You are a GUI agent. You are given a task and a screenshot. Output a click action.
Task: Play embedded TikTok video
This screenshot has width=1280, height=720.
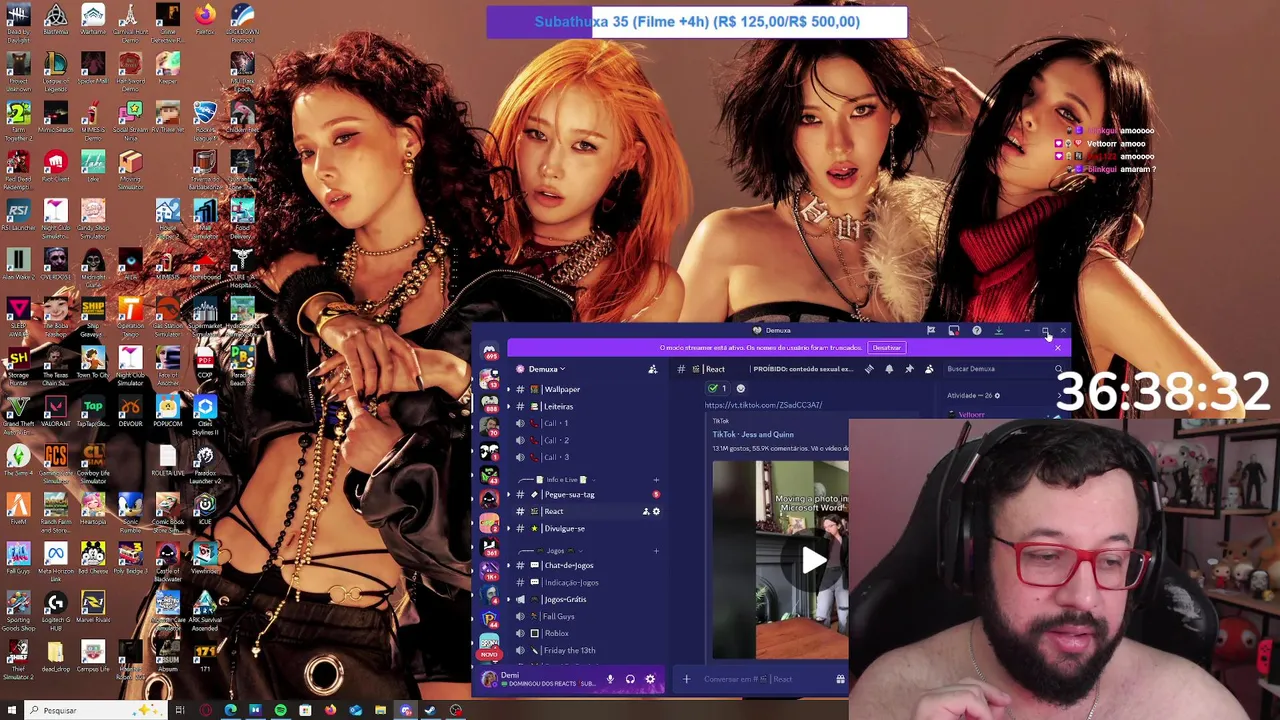point(813,561)
